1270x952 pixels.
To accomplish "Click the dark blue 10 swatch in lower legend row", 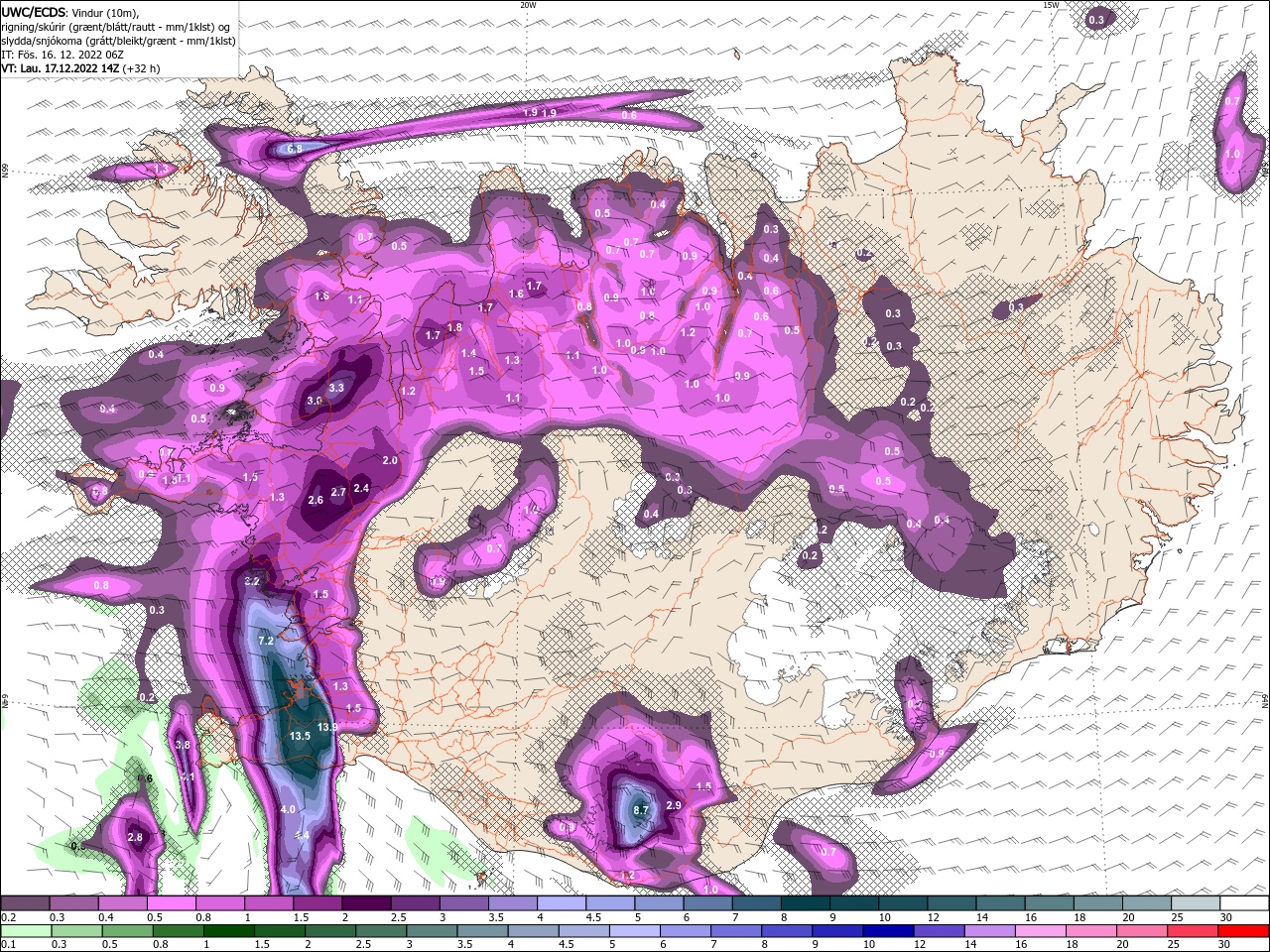I will pyautogui.click(x=888, y=930).
